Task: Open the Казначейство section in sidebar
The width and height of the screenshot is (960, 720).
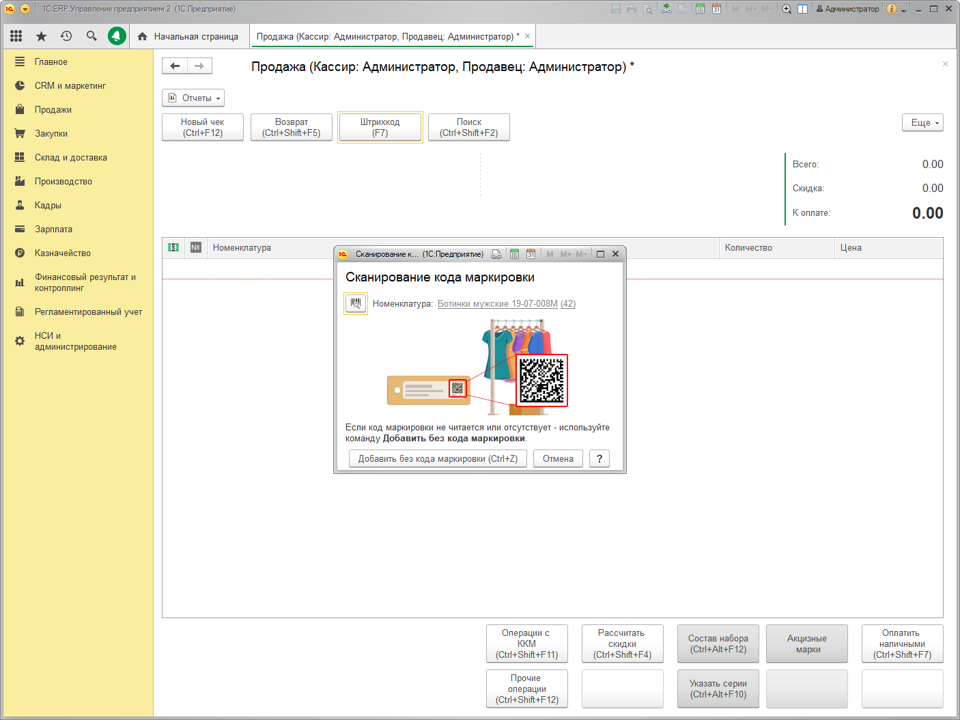Action: tap(62, 253)
